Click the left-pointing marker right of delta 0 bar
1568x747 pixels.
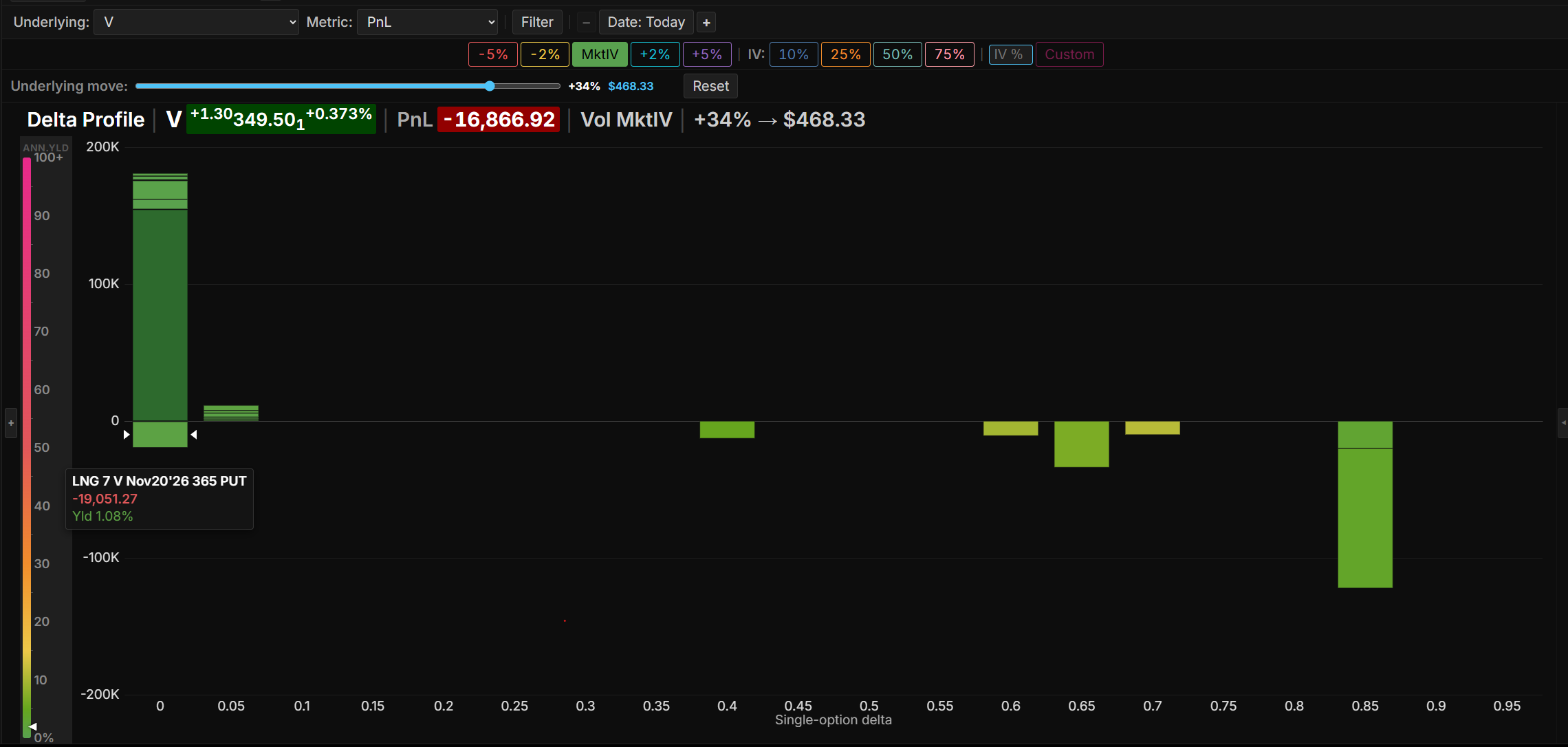click(194, 435)
